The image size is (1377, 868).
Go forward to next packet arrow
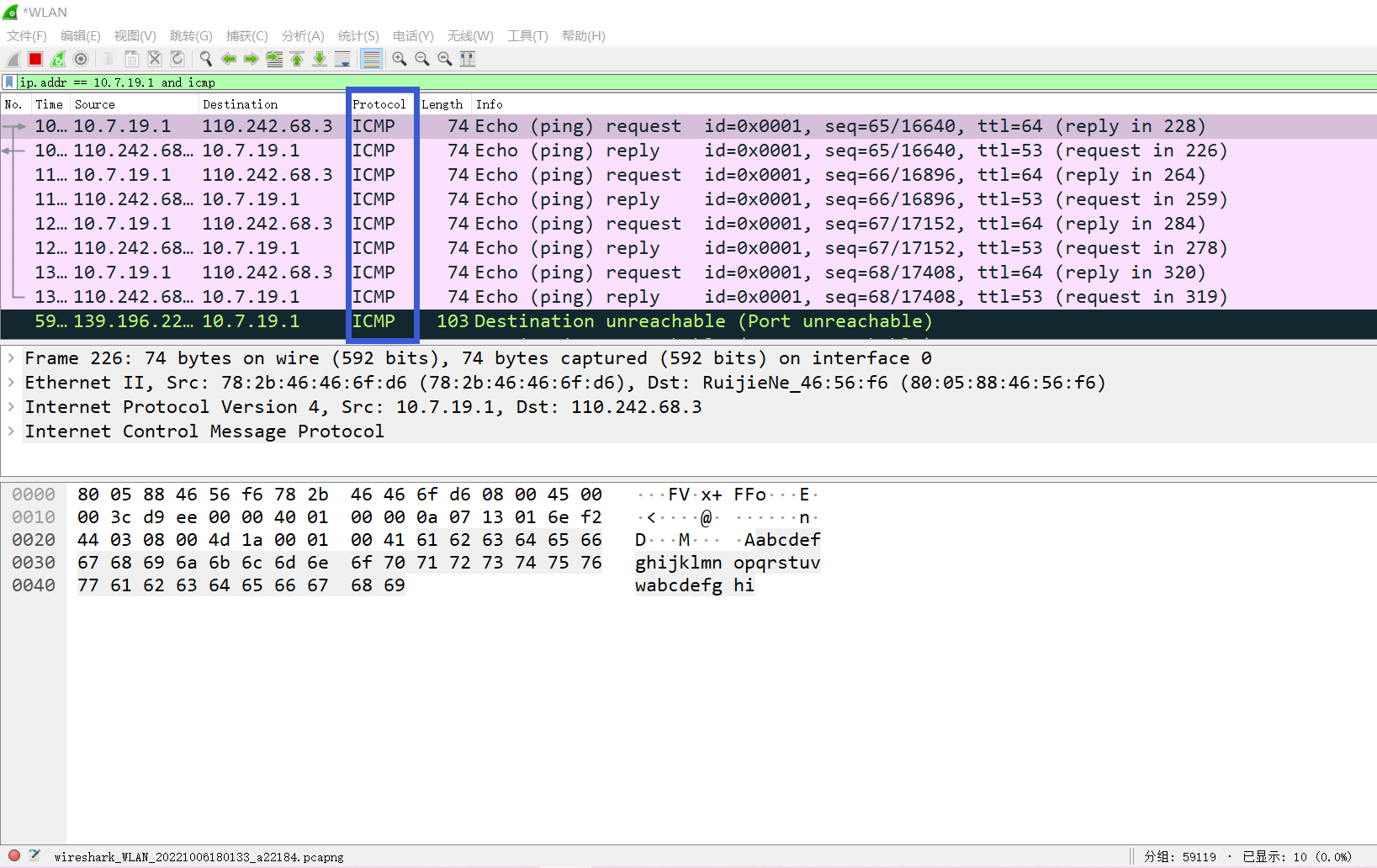(251, 59)
